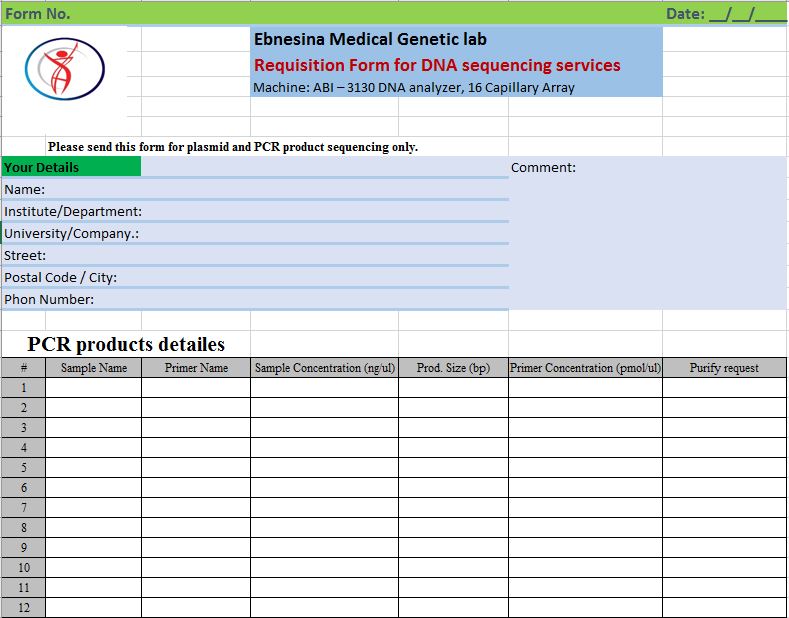
Task: Click the Comment: box
Action: pos(648,233)
